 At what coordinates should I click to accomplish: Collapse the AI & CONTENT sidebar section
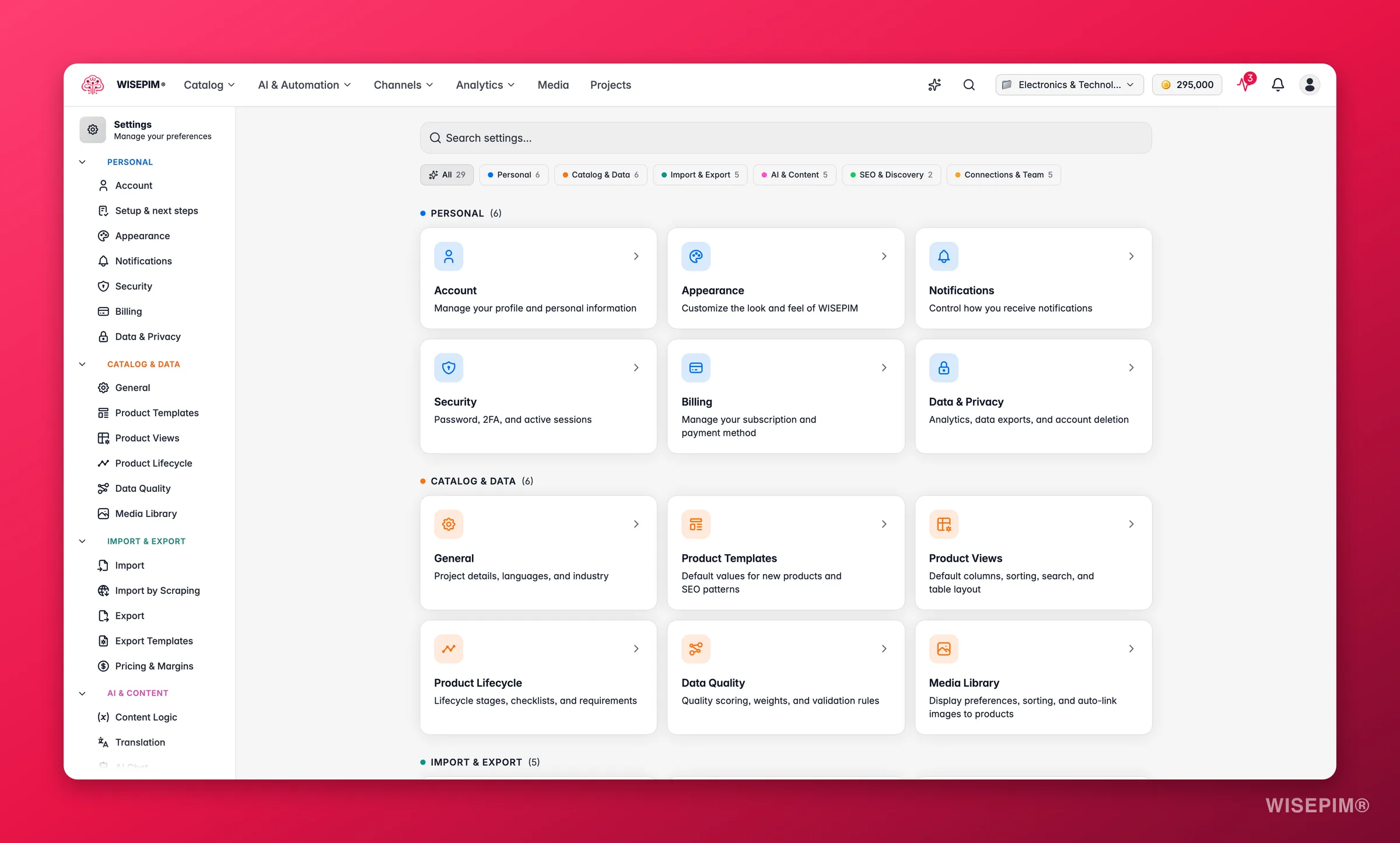[x=82, y=693]
